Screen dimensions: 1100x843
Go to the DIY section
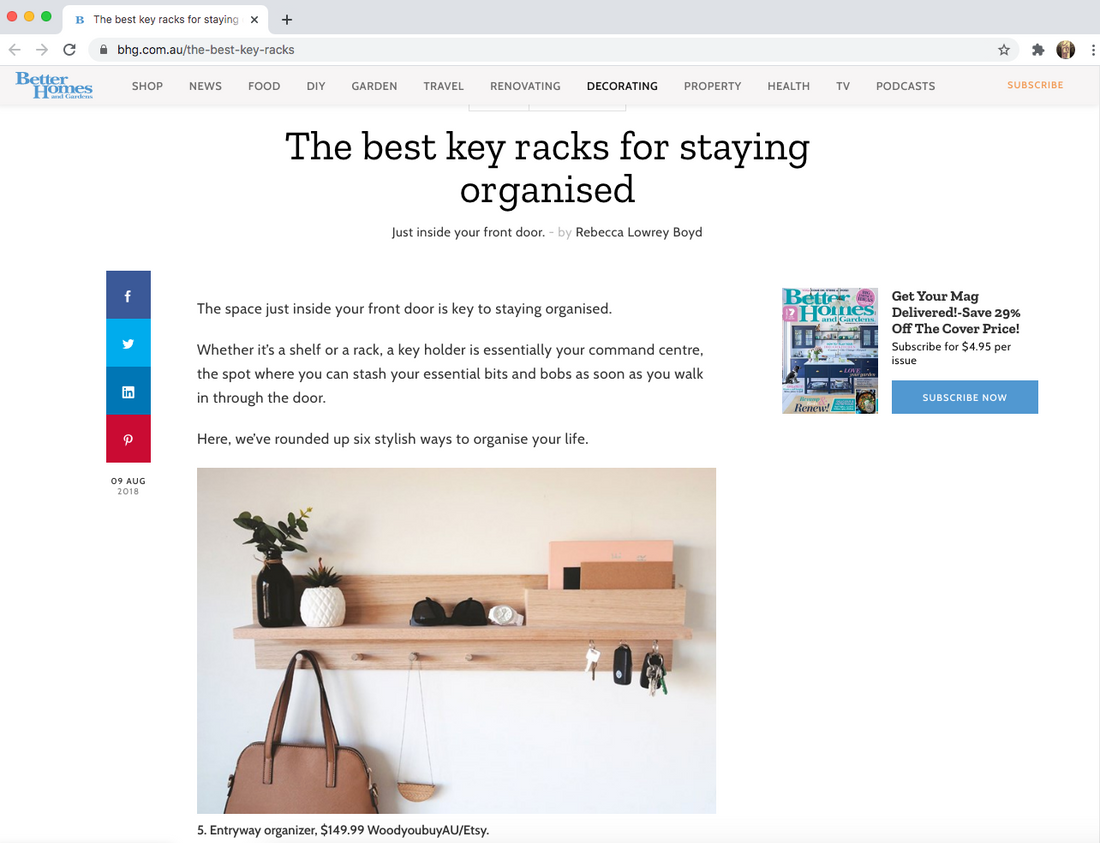click(x=316, y=86)
